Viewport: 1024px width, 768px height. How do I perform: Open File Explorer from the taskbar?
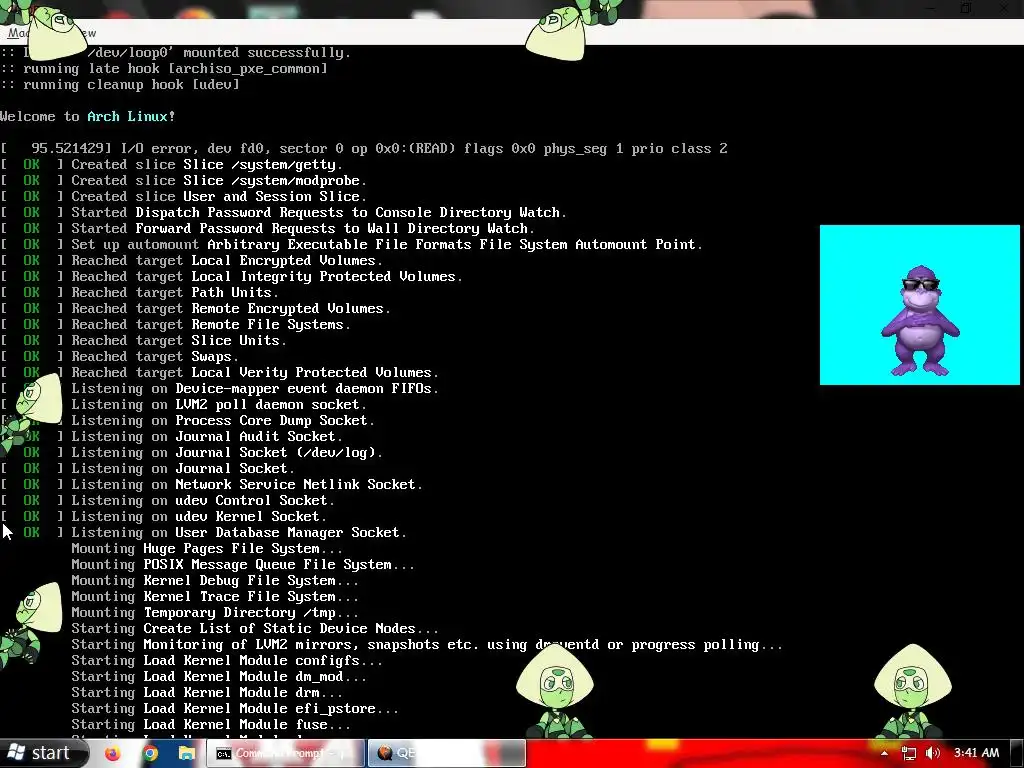point(187,753)
